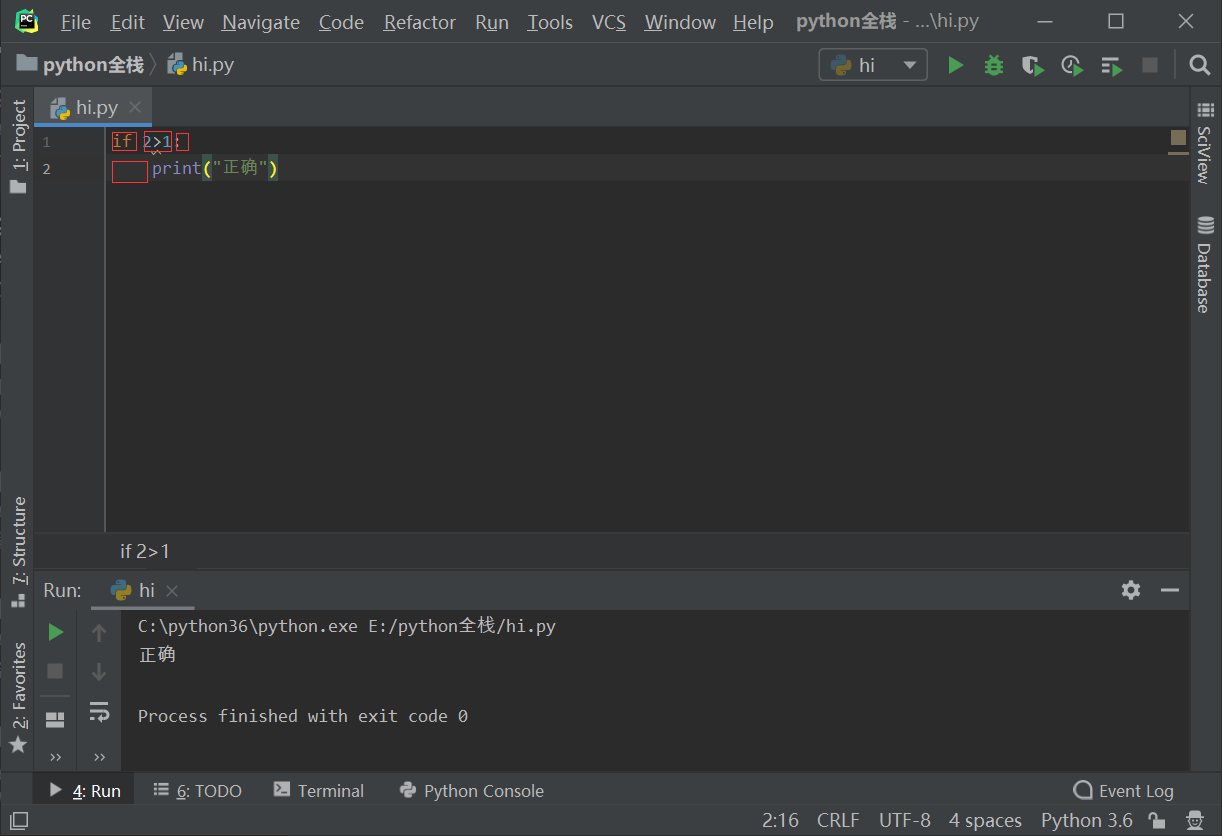
Task: Expand more actions under soft-wrap icon
Action: pyautogui.click(x=99, y=757)
